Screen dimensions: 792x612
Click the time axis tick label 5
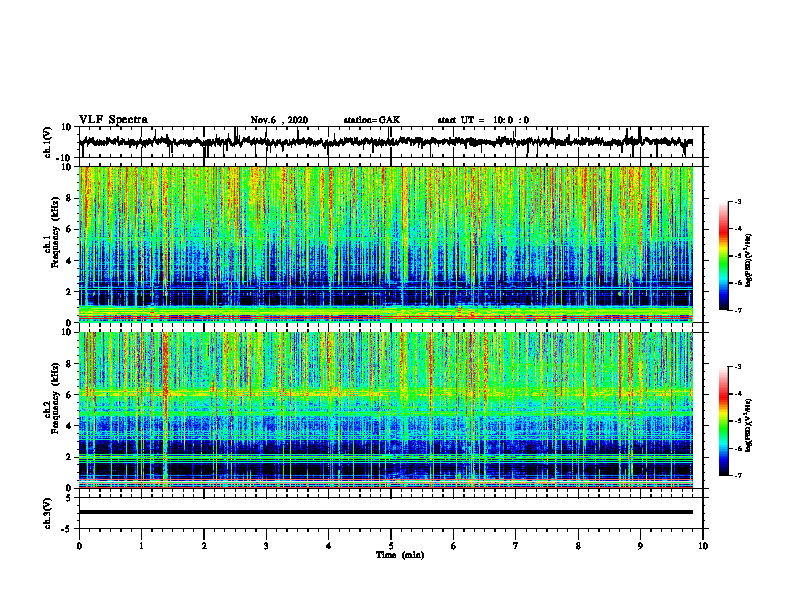[x=391, y=546]
